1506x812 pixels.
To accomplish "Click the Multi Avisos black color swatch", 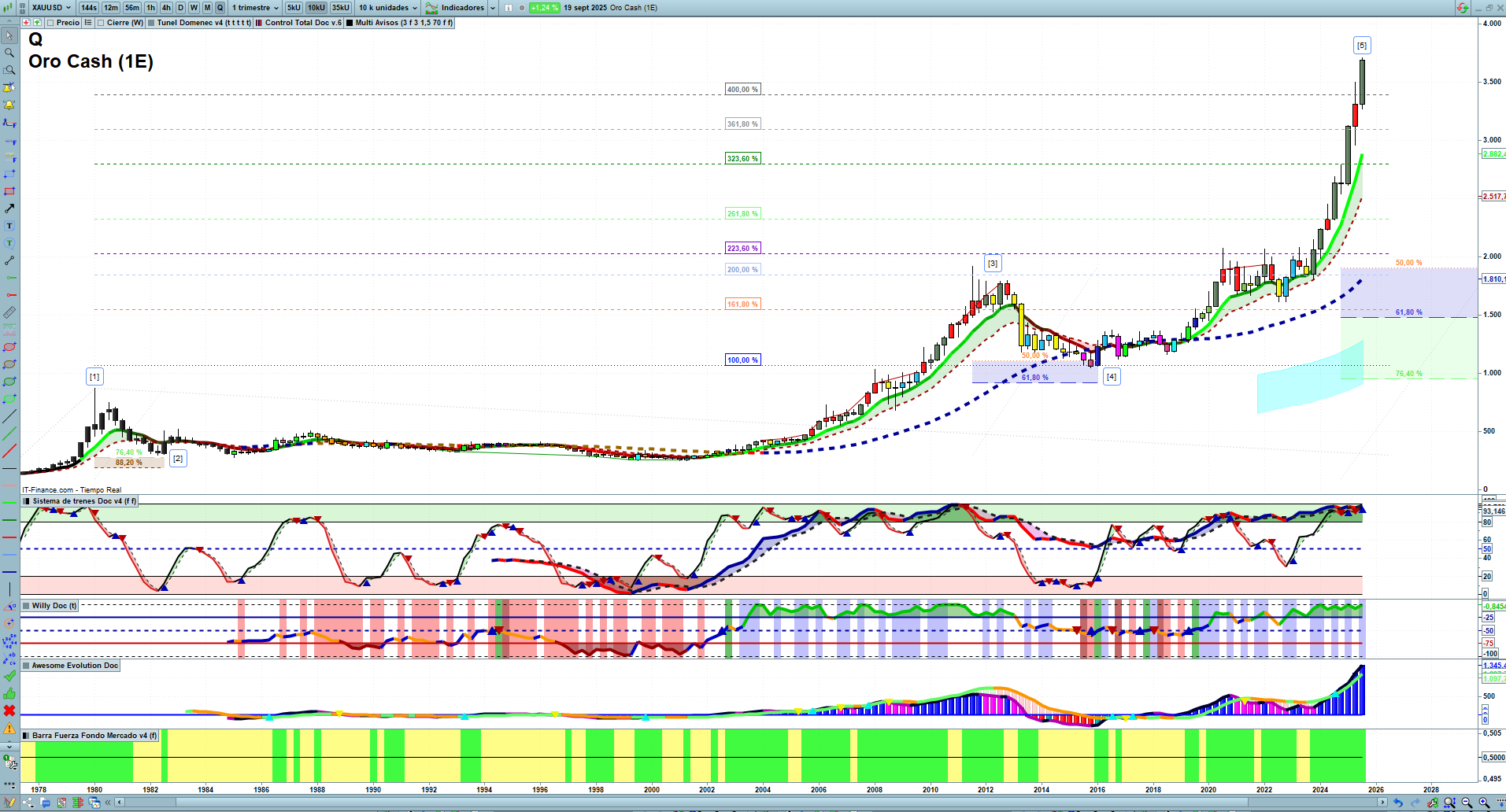I will tap(350, 23).
